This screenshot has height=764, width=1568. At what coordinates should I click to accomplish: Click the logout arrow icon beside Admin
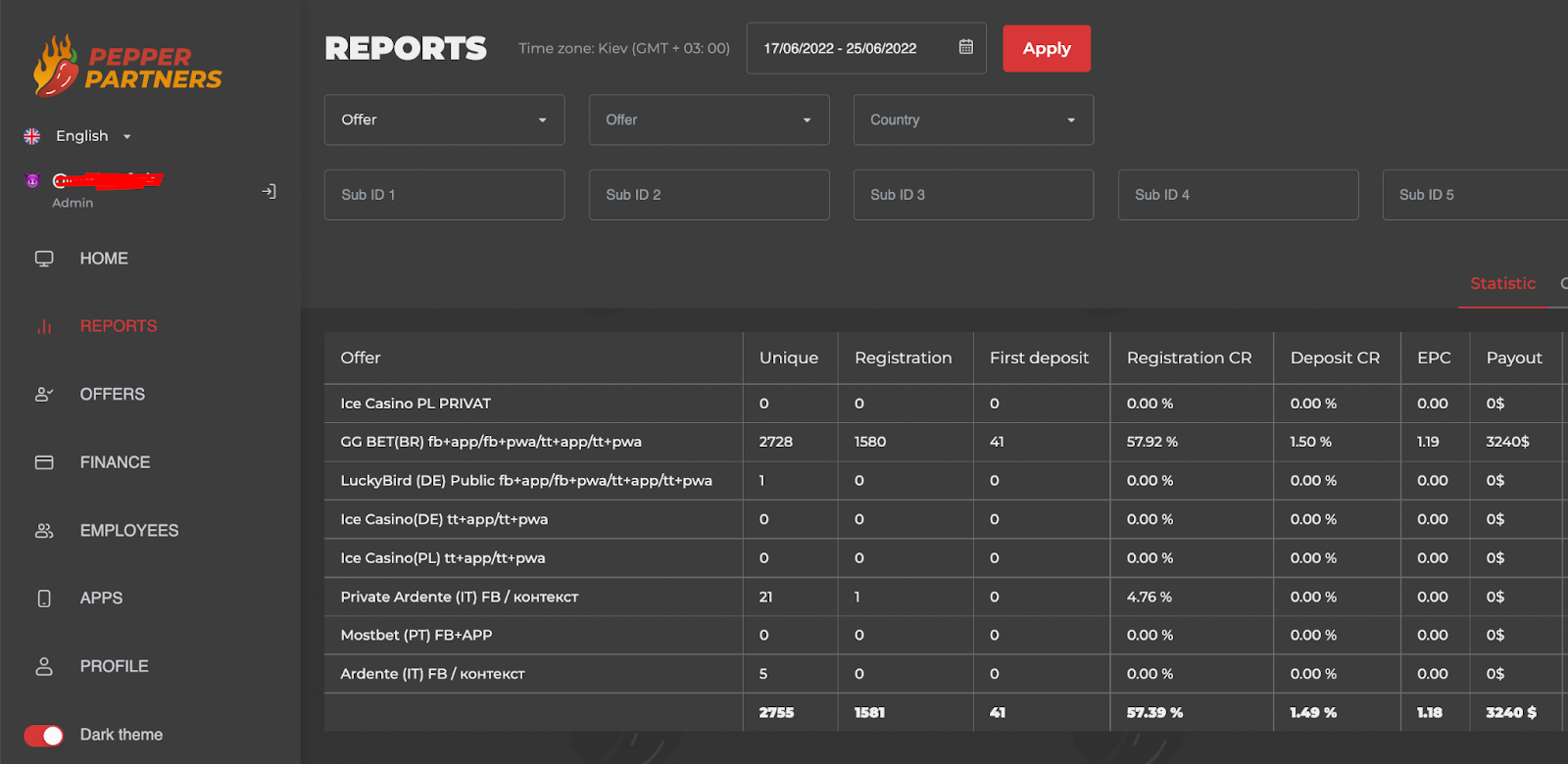pos(269,191)
